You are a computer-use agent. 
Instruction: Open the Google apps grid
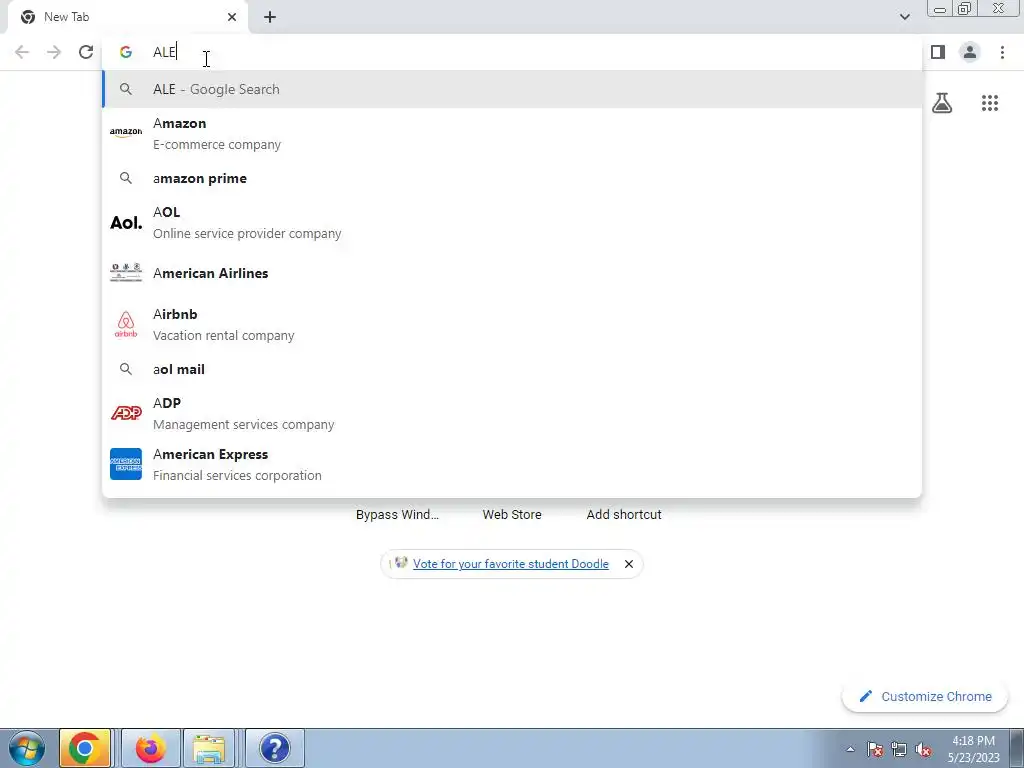pyautogui.click(x=990, y=103)
